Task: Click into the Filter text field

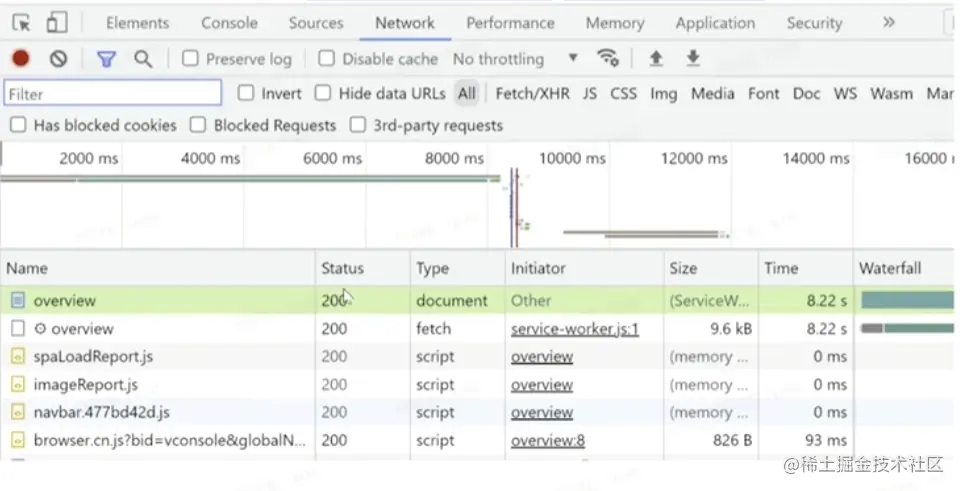Action: (x=112, y=93)
